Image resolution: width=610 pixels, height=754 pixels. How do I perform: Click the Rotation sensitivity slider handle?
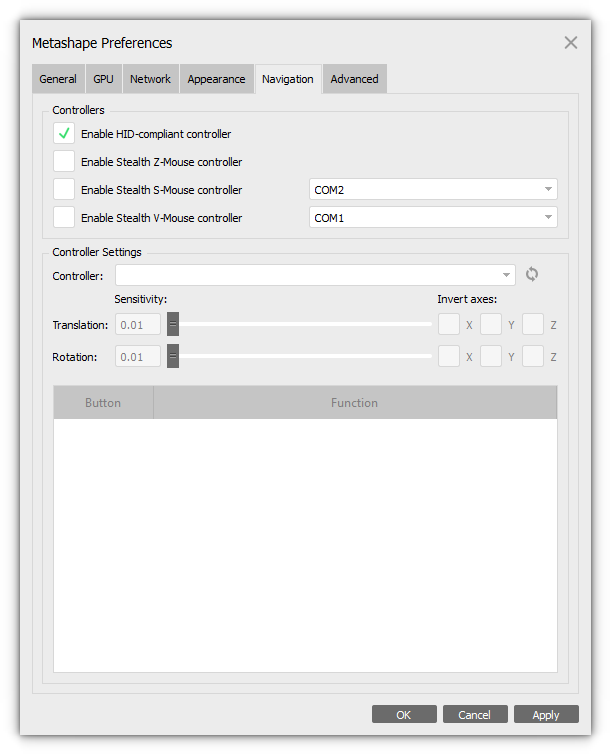tap(173, 356)
